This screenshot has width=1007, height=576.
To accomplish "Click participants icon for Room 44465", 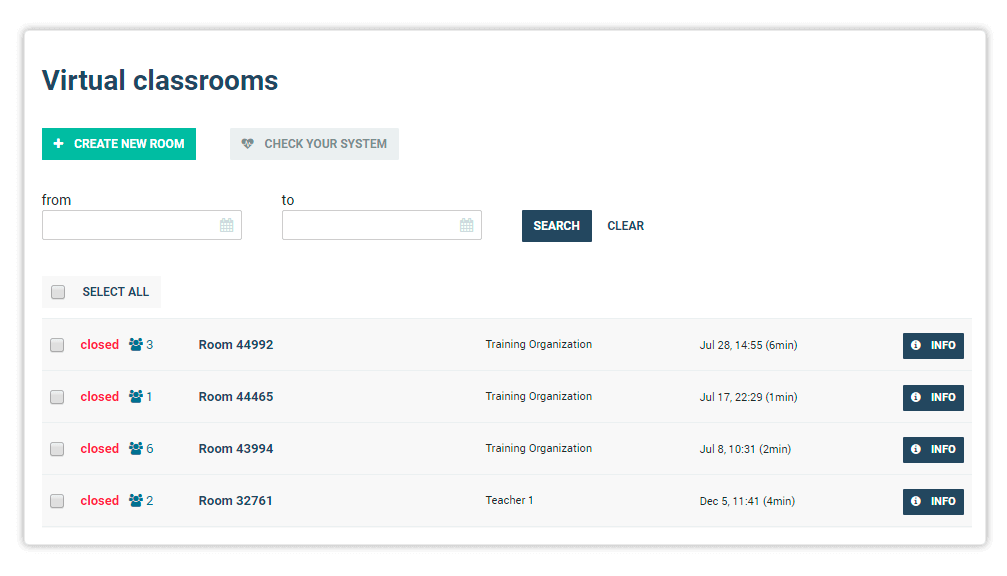I will pos(136,397).
